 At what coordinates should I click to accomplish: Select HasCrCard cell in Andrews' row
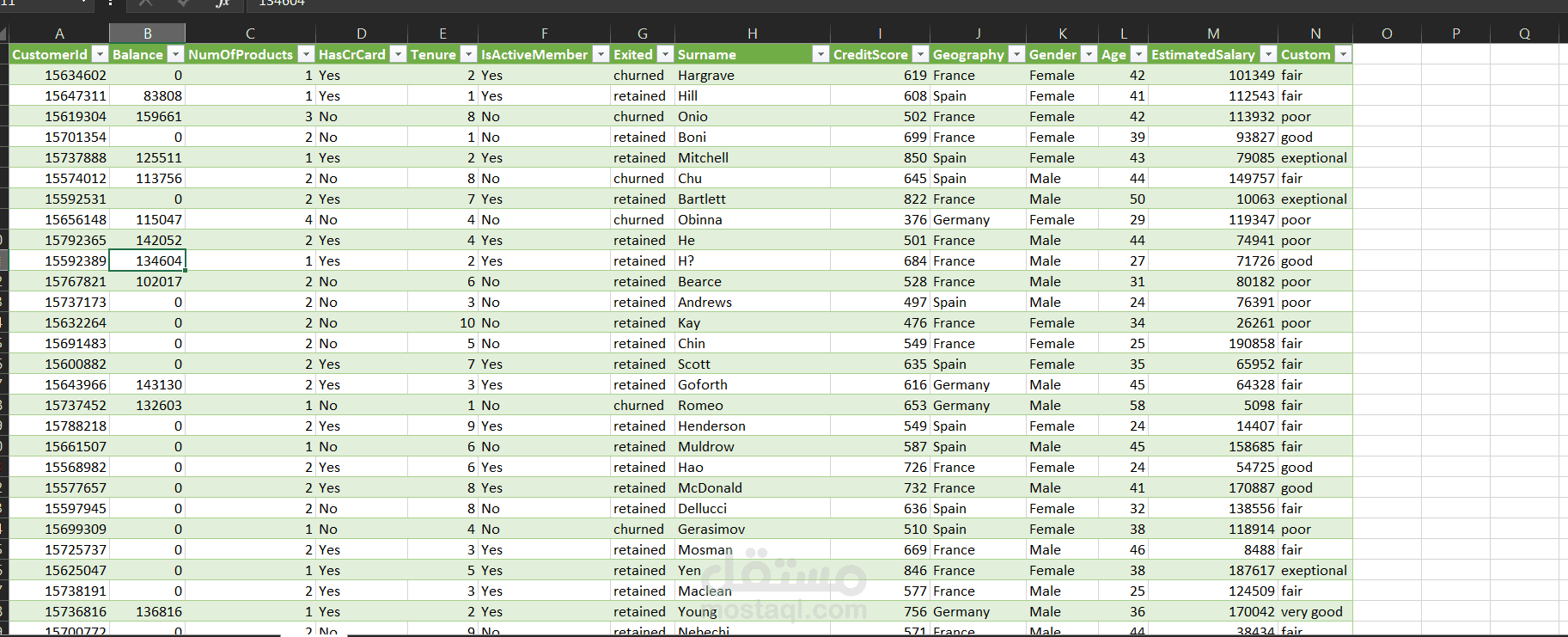[362, 302]
